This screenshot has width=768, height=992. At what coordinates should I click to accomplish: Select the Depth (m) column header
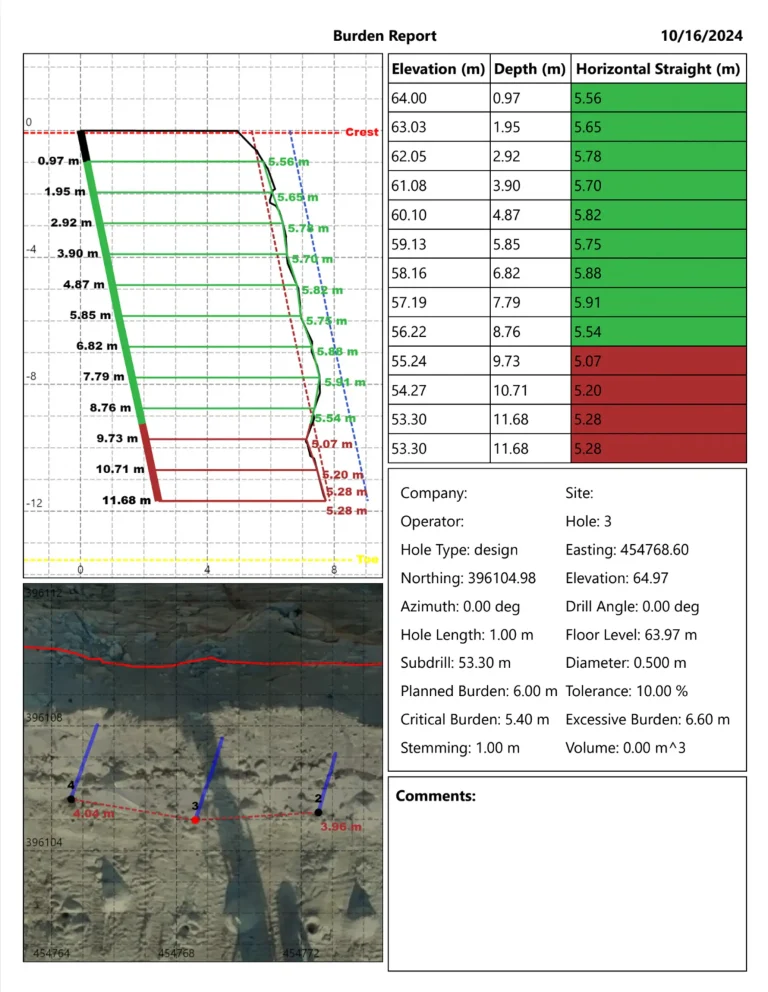tap(530, 69)
